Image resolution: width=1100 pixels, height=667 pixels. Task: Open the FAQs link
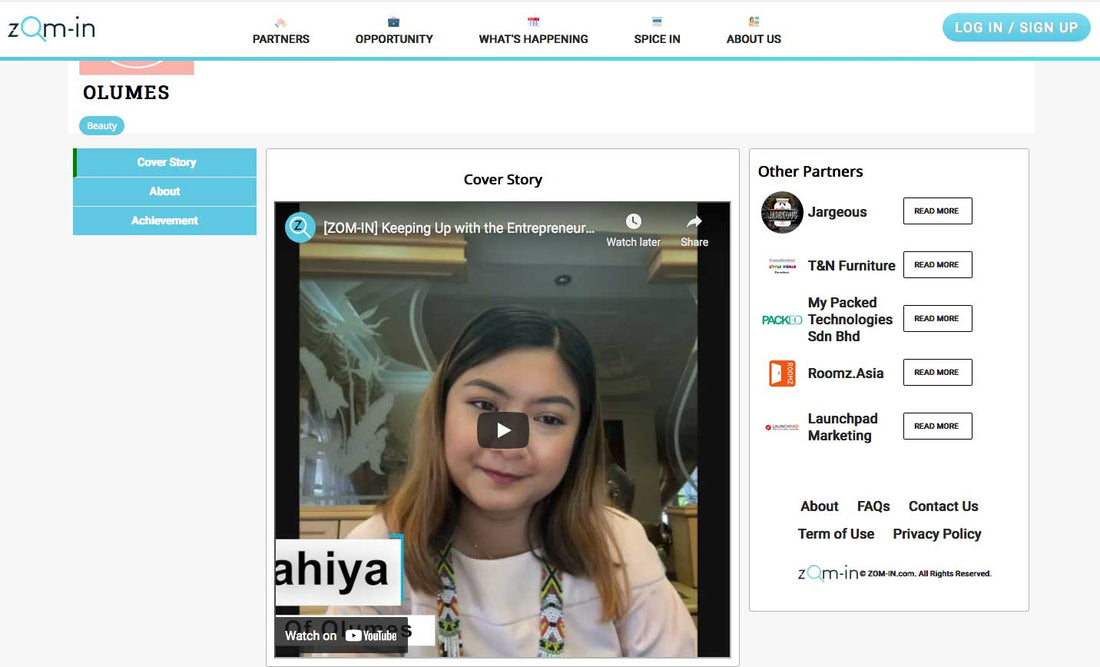[x=873, y=506]
